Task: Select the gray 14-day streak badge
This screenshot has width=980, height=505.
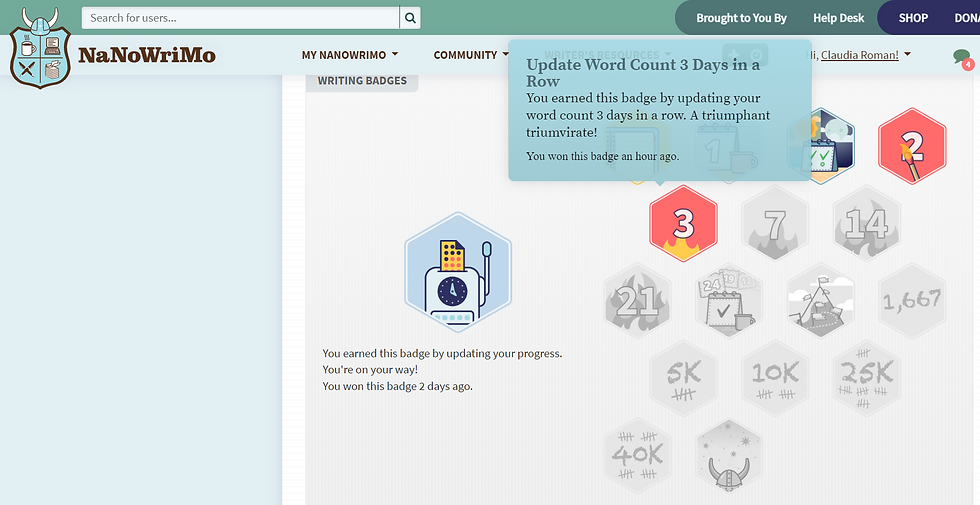Action: [x=866, y=223]
